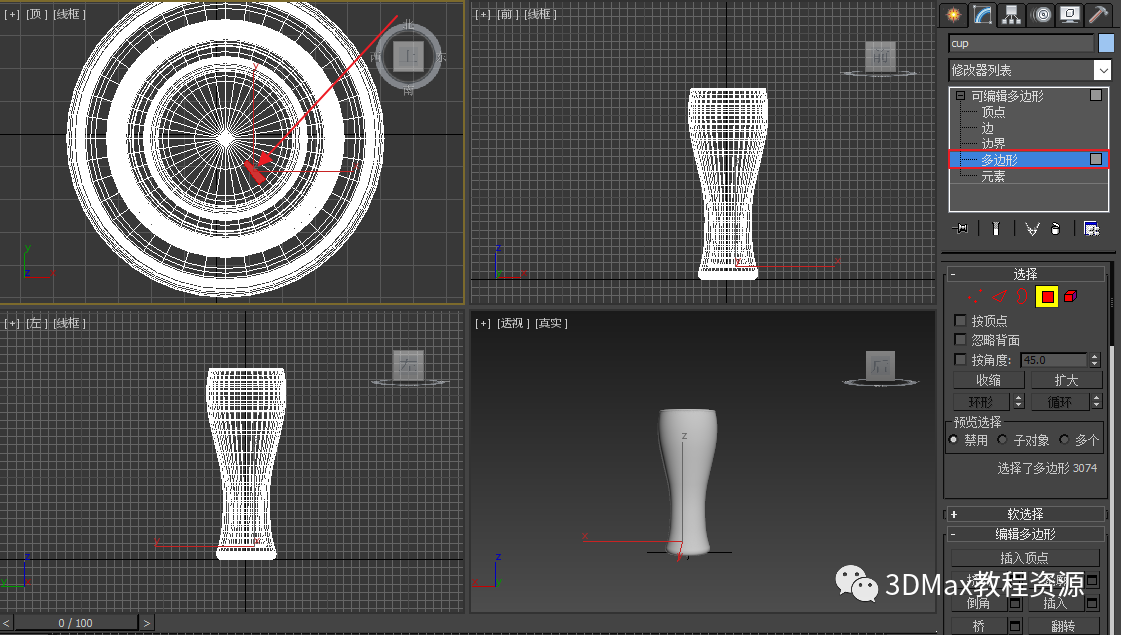Open [线框] shading menu in top viewport

[69, 14]
